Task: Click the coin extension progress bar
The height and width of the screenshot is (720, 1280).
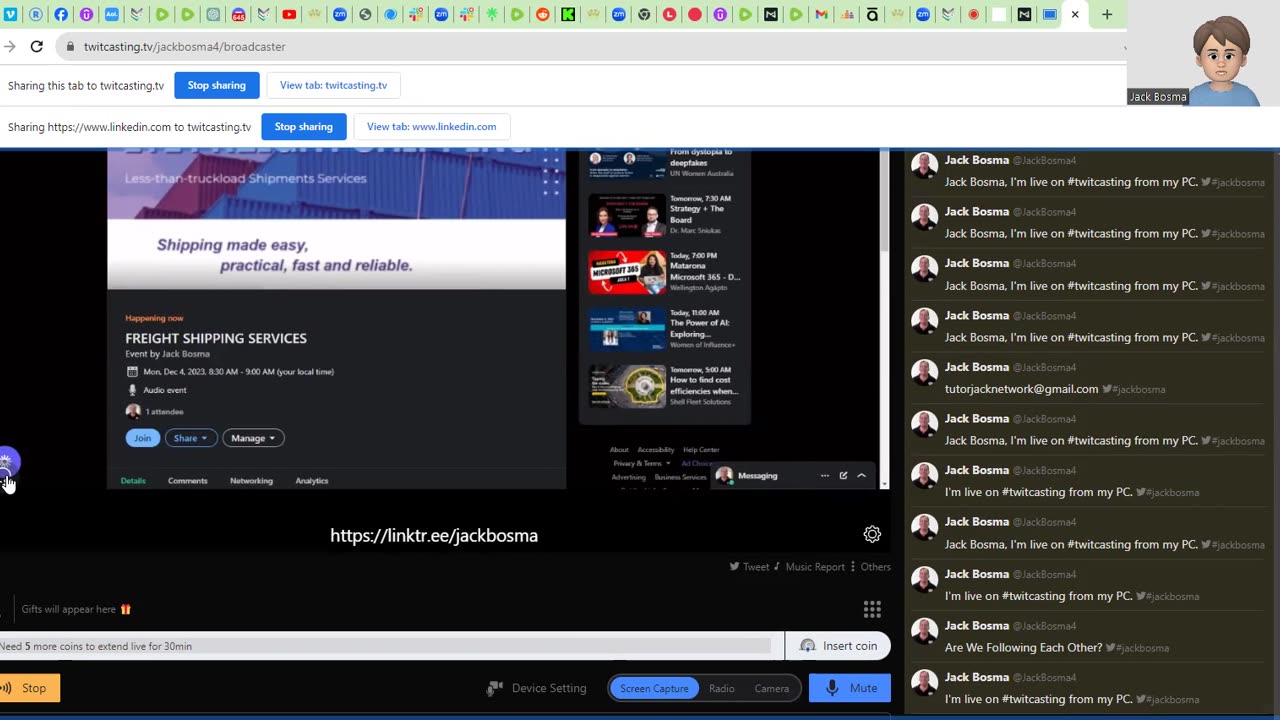Action: (x=386, y=646)
